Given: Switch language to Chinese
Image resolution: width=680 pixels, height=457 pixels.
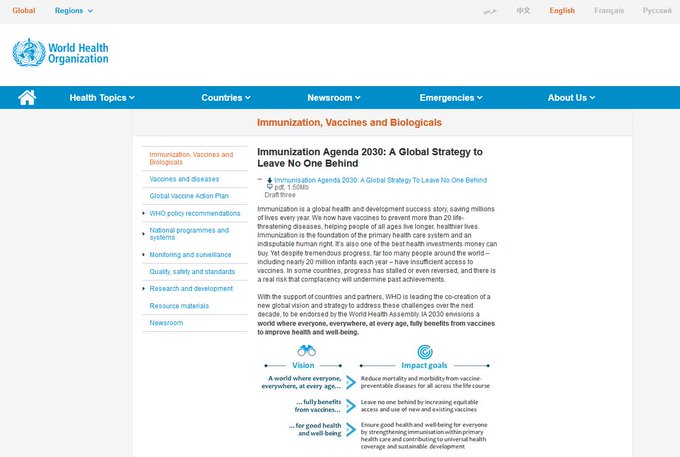Looking at the screenshot, I should [x=523, y=10].
